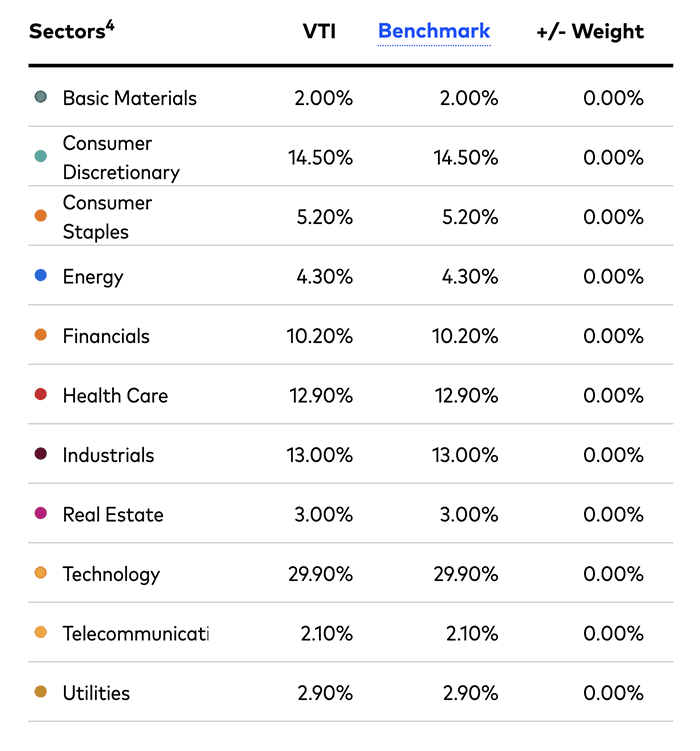Image resolution: width=700 pixels, height=751 pixels.
Task: Click the Basic Materials color dot
Action: click(x=40, y=97)
